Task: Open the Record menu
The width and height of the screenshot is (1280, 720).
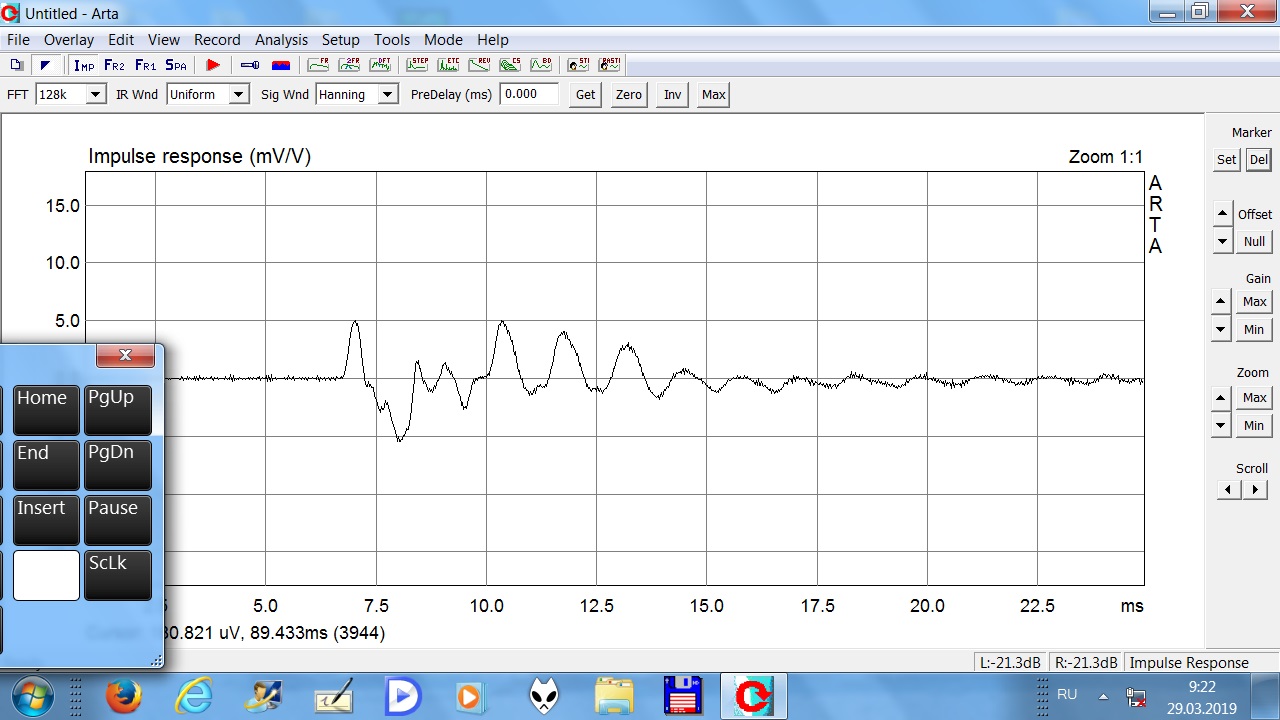Action: click(x=217, y=40)
